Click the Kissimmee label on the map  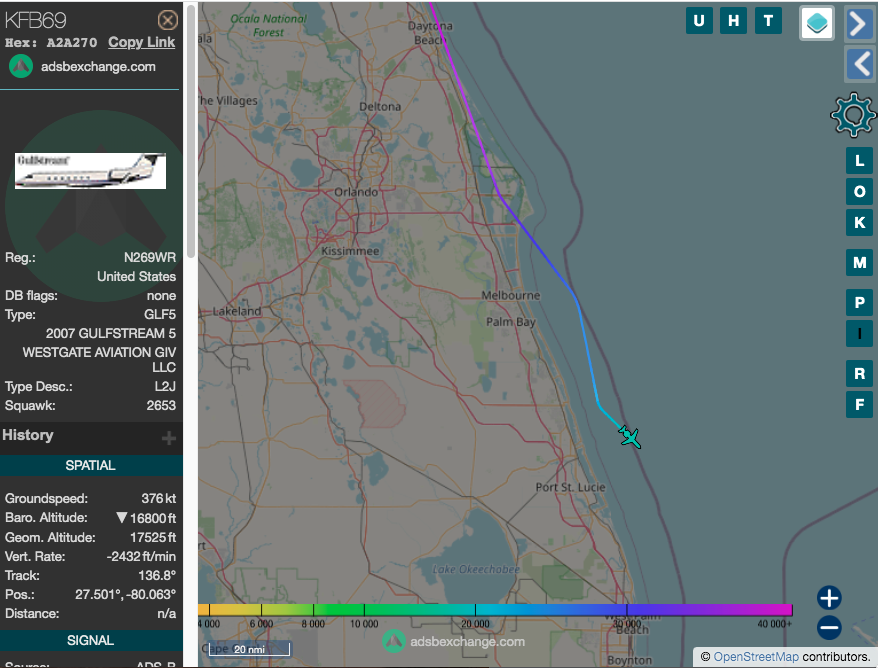[x=351, y=251]
